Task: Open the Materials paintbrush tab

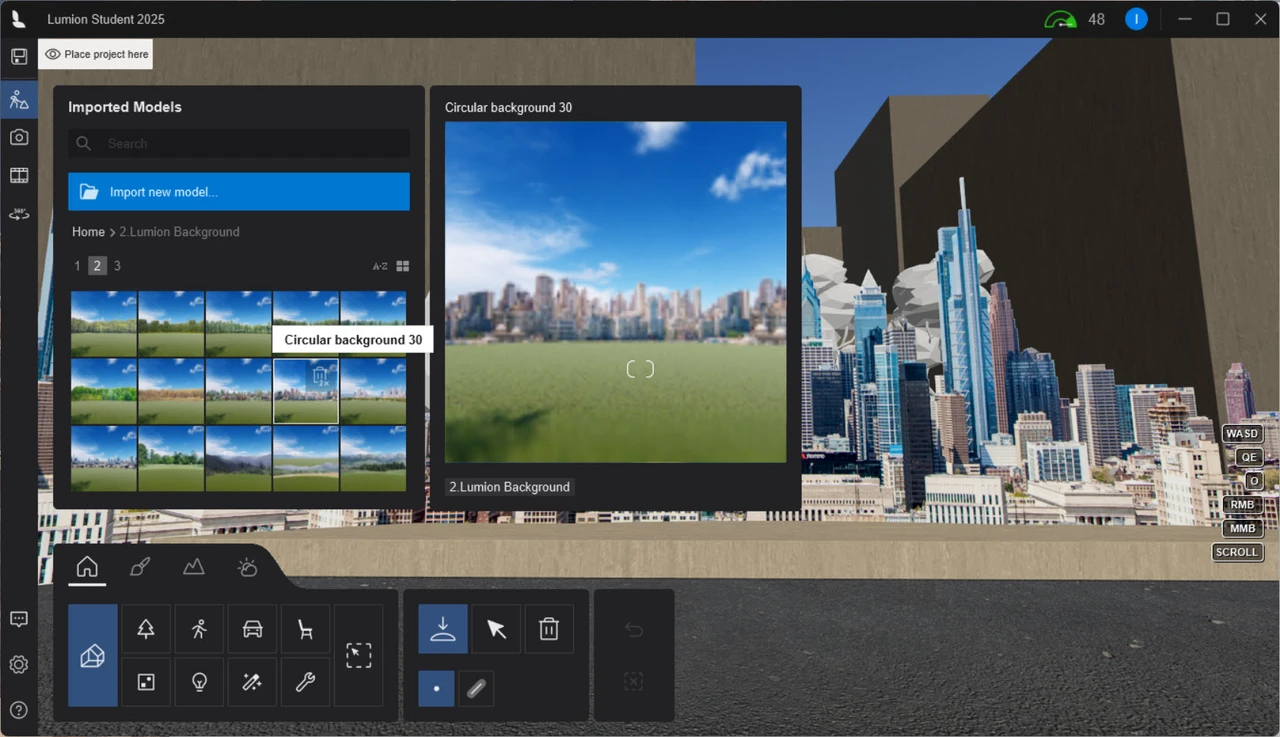Action: click(x=140, y=567)
